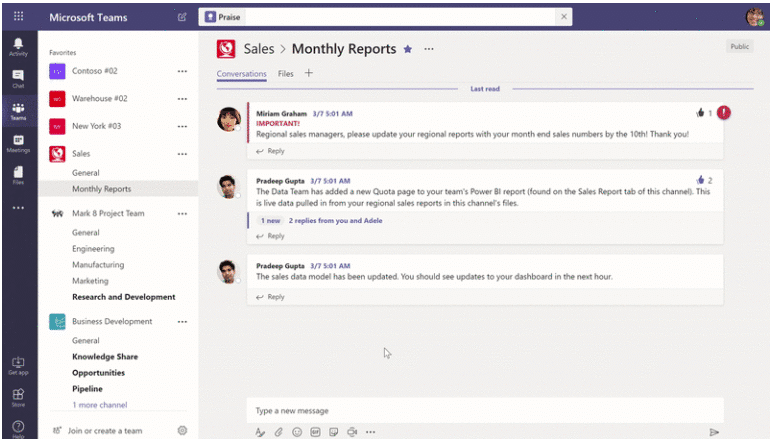The image size is (773, 439).
Task: Open the Research and Development channel
Action: 124,297
